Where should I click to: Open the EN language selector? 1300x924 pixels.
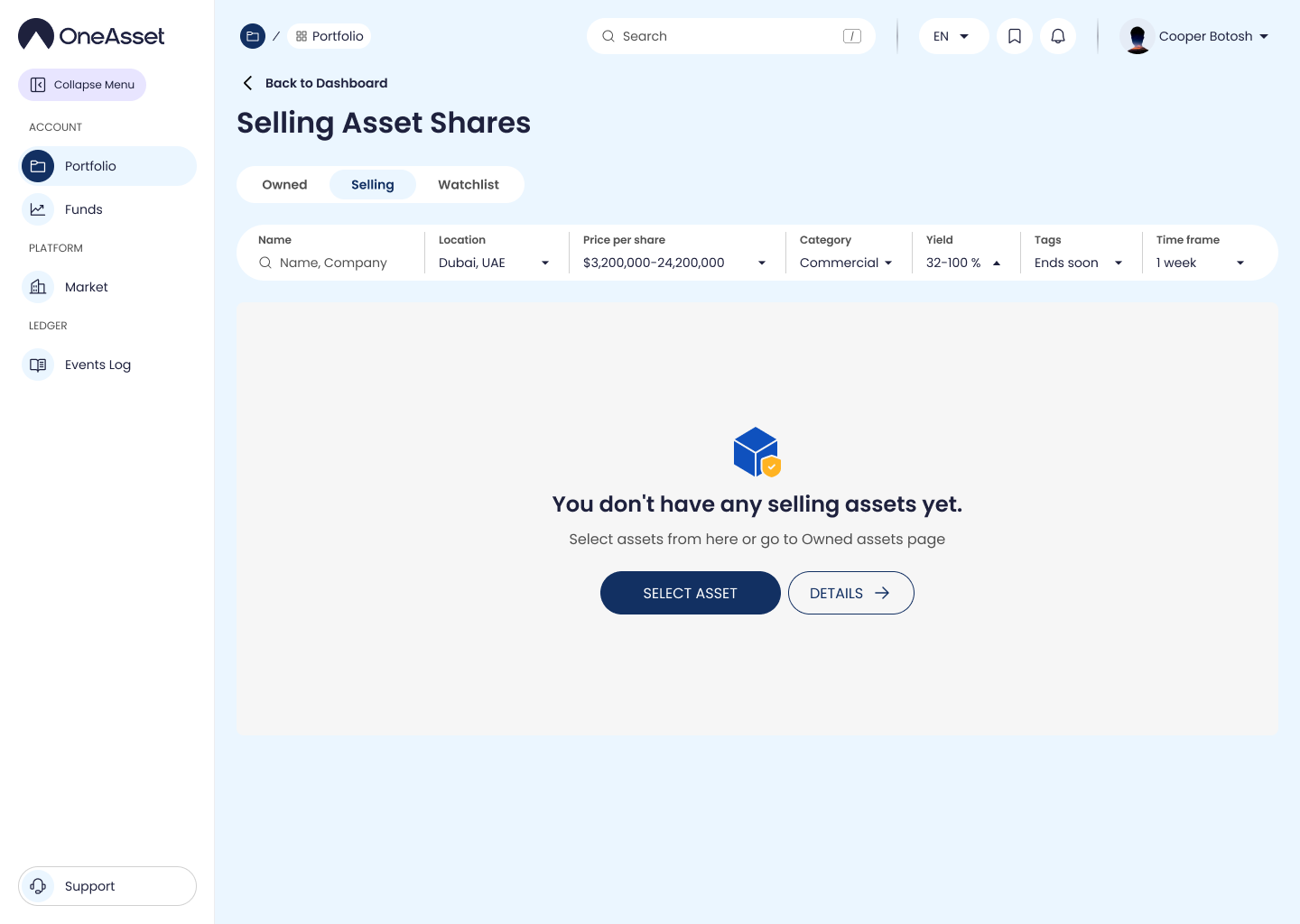(952, 36)
